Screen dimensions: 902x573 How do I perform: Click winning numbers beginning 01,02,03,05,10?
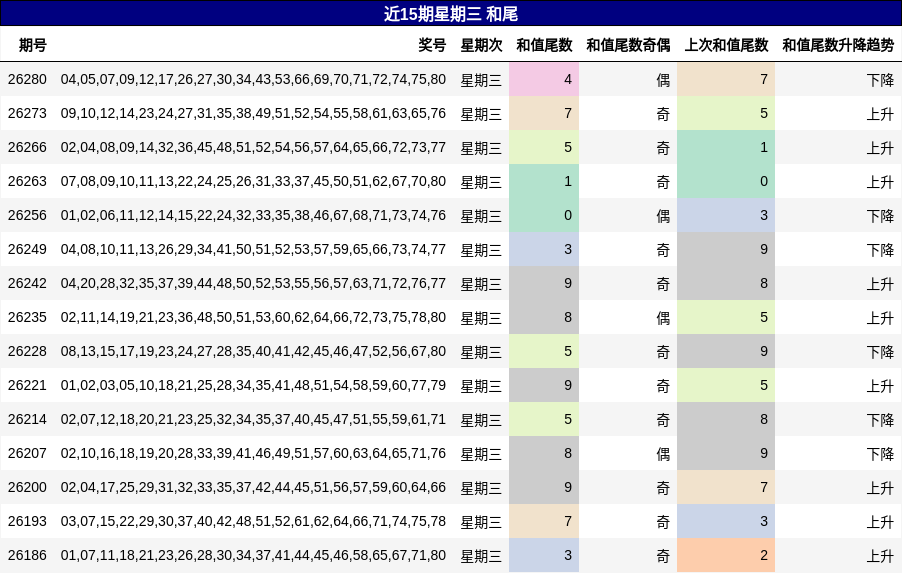tap(253, 385)
